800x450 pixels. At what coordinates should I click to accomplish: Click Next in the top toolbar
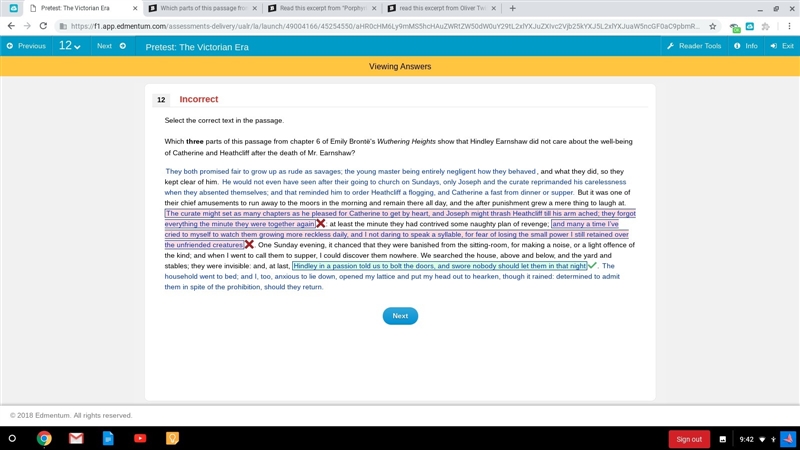pyautogui.click(x=111, y=46)
